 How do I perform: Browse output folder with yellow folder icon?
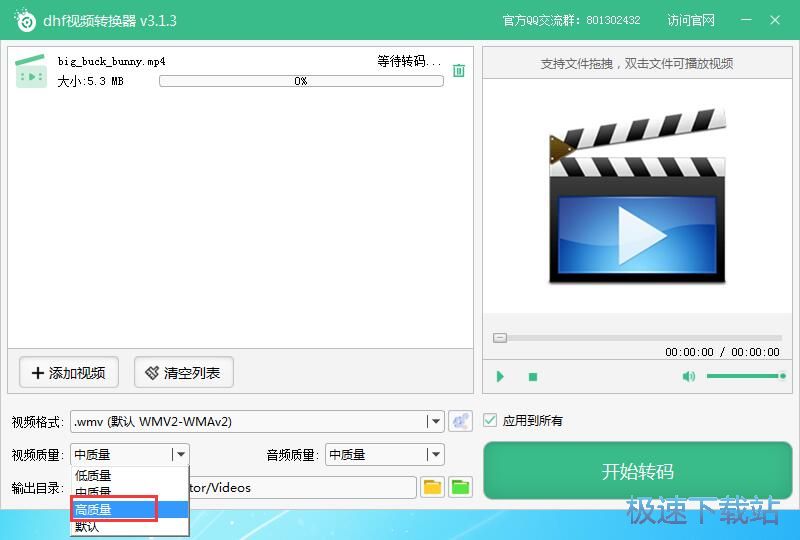point(432,487)
